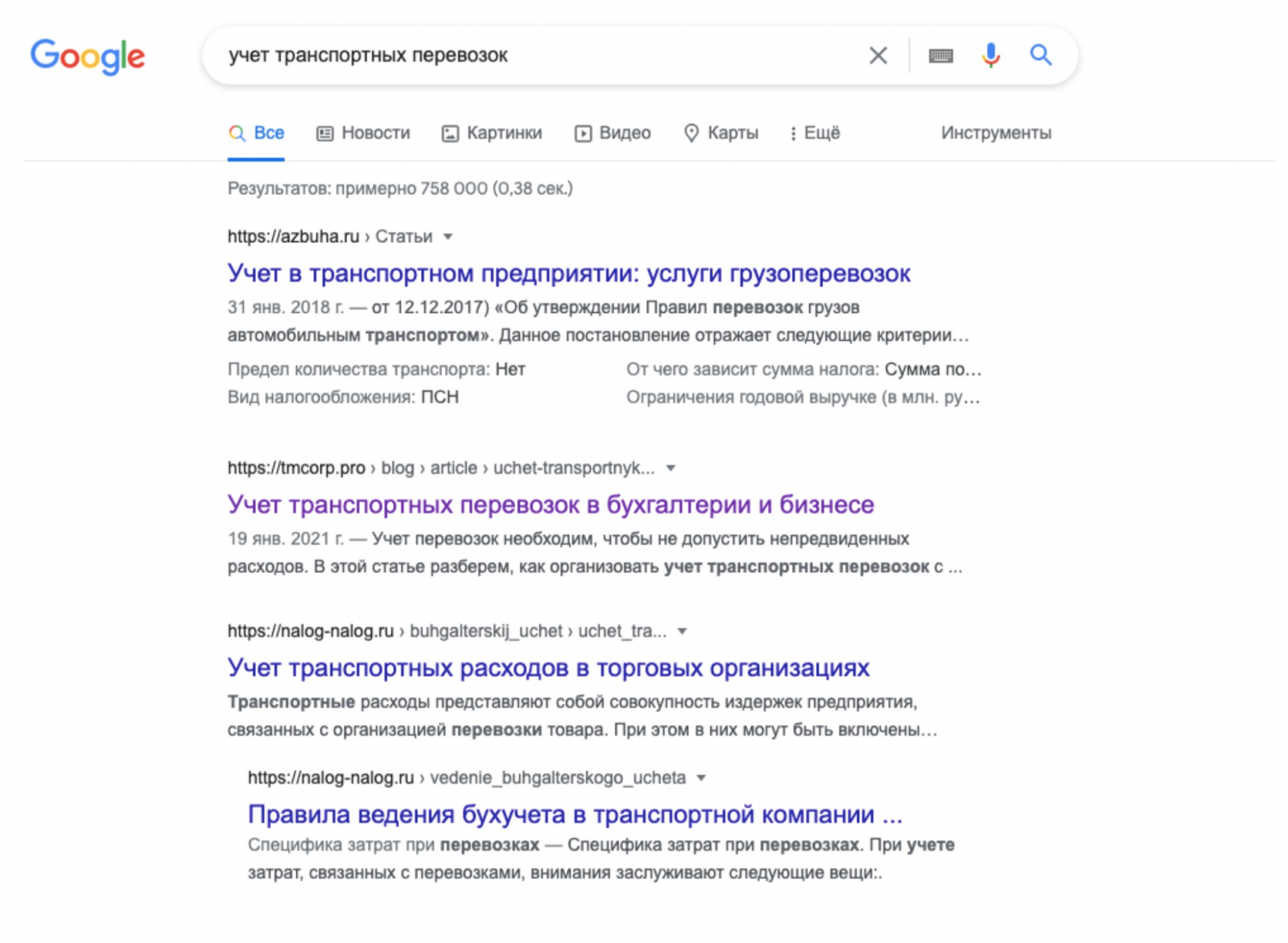Click into the search input field

pyautogui.click(x=531, y=56)
